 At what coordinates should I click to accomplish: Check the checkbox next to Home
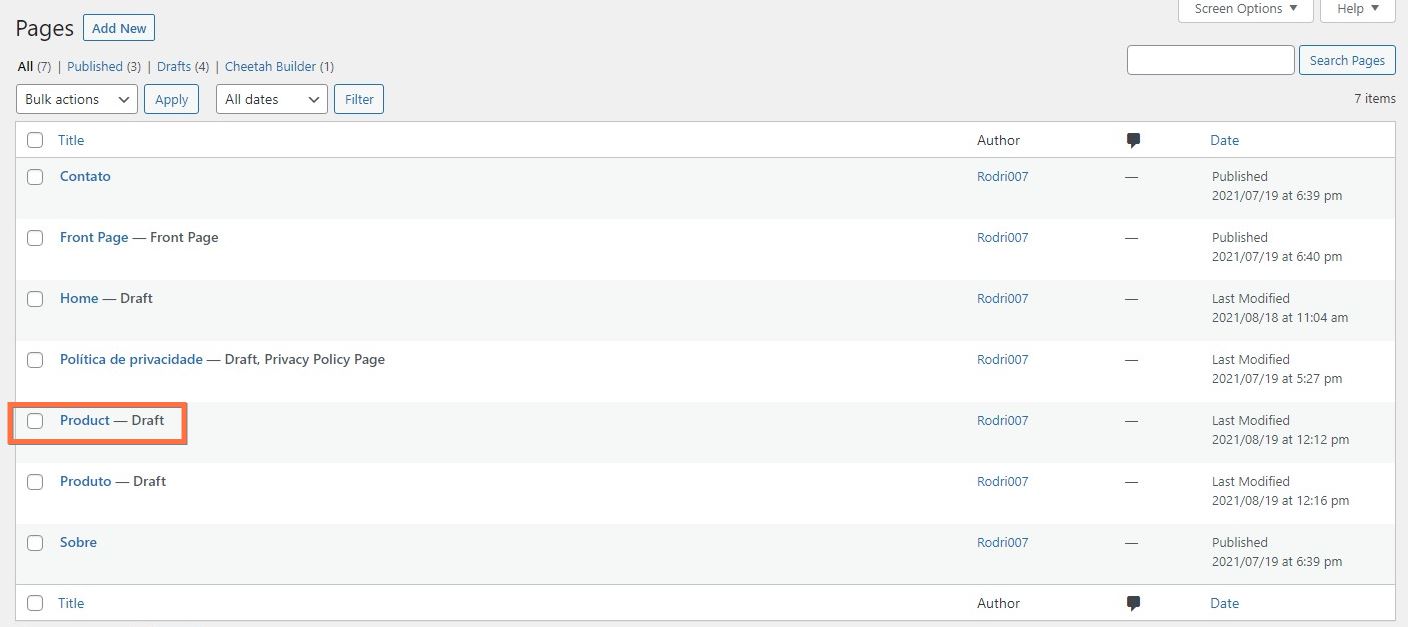point(35,298)
